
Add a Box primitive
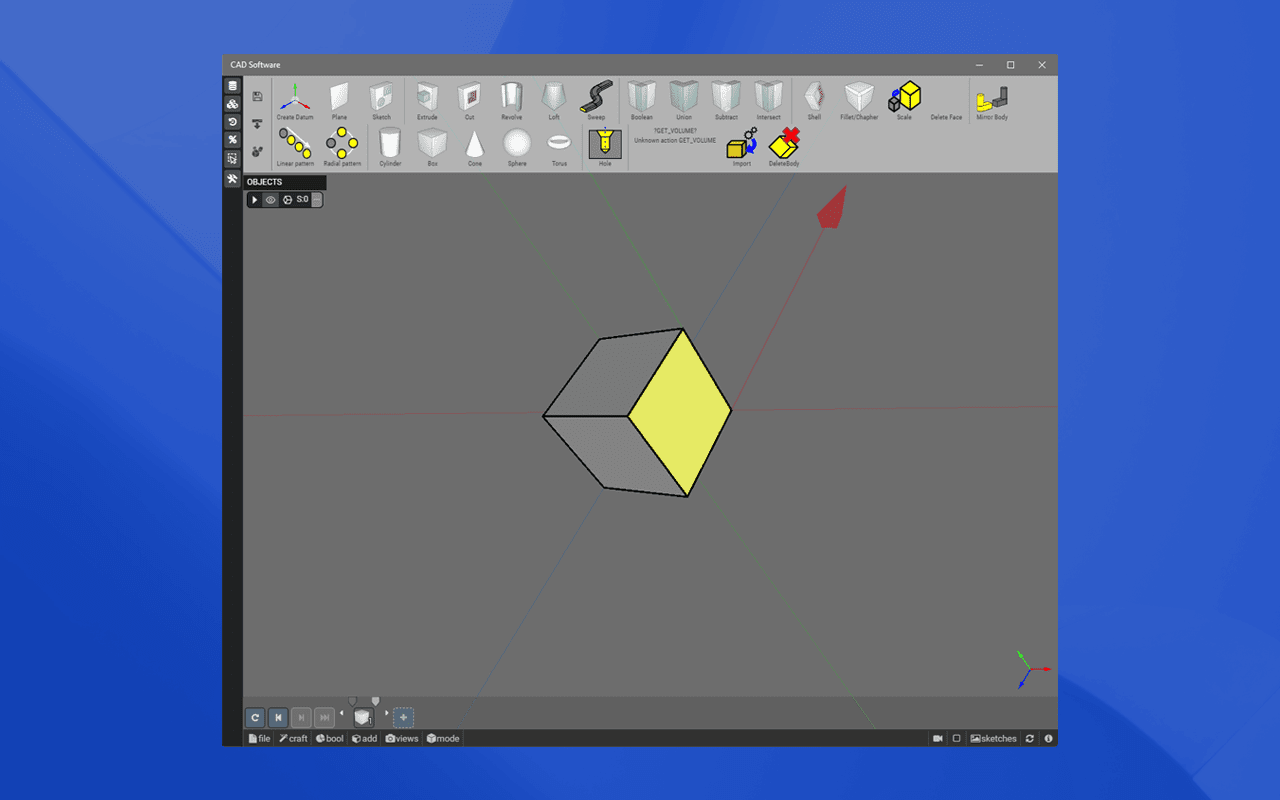(432, 147)
